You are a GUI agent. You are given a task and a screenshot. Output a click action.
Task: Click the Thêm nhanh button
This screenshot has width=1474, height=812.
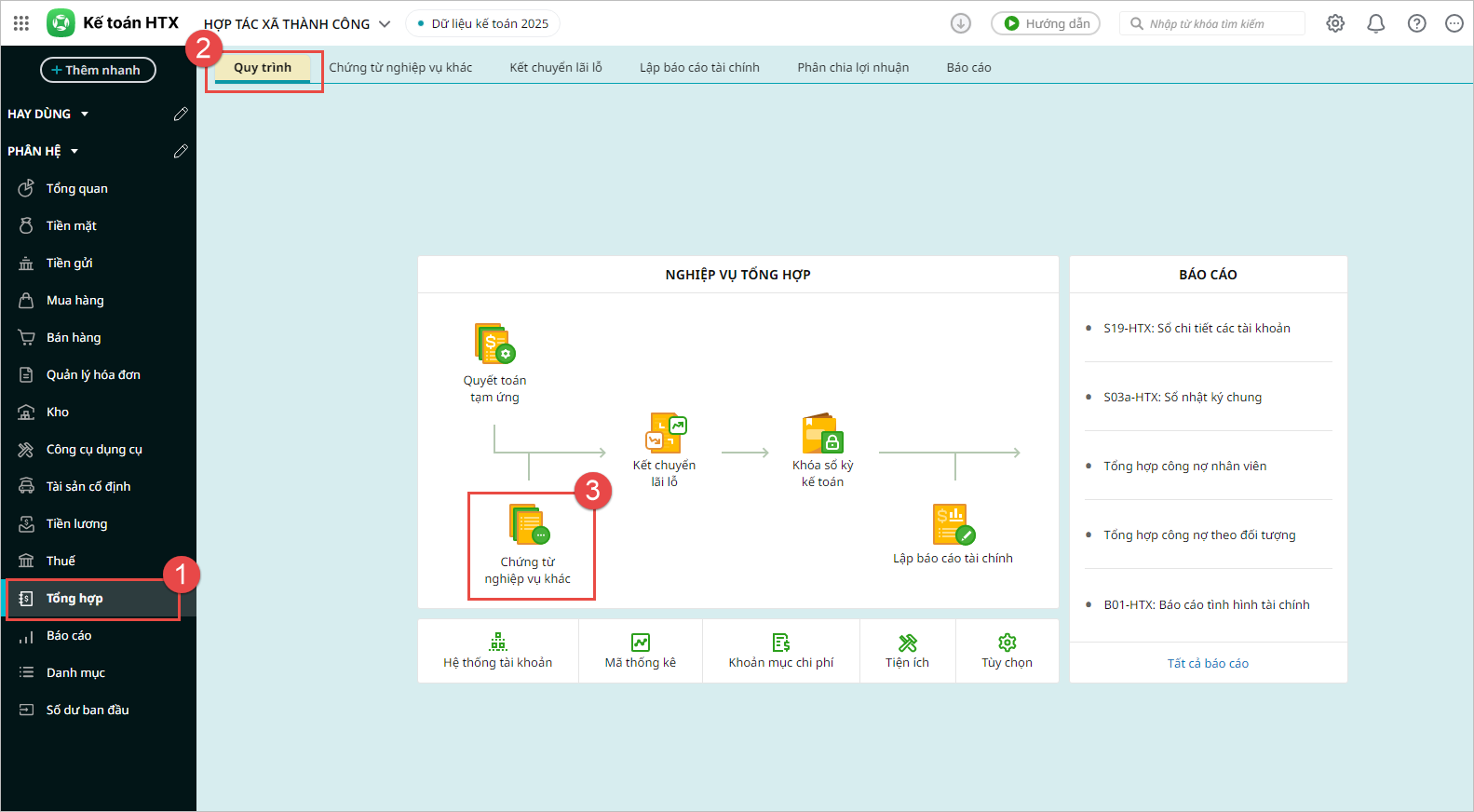(x=98, y=70)
